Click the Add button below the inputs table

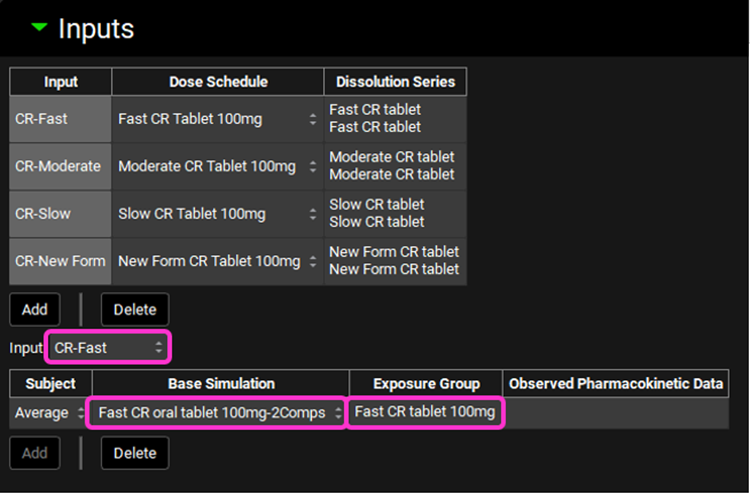(x=35, y=310)
